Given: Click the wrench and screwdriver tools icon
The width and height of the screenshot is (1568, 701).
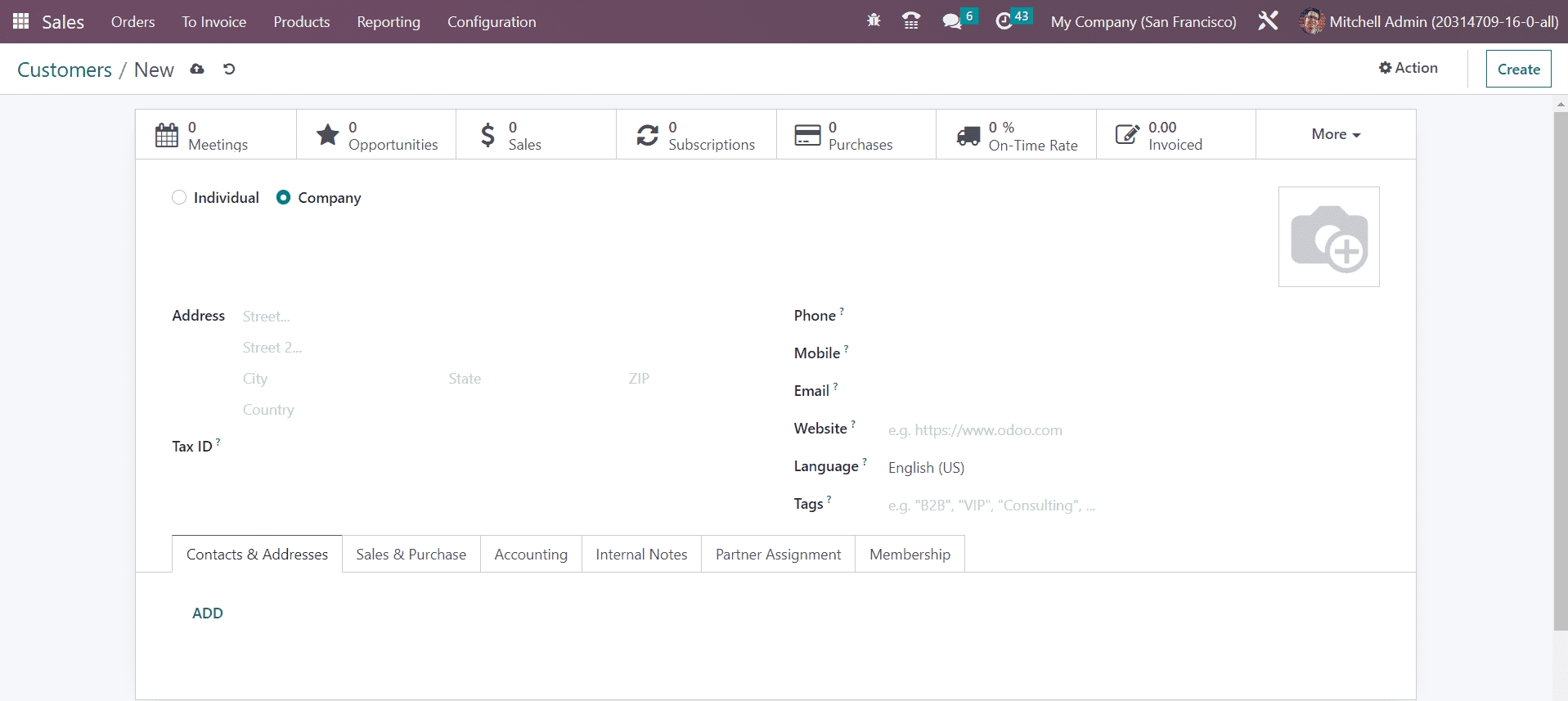Looking at the screenshot, I should coord(1268,21).
